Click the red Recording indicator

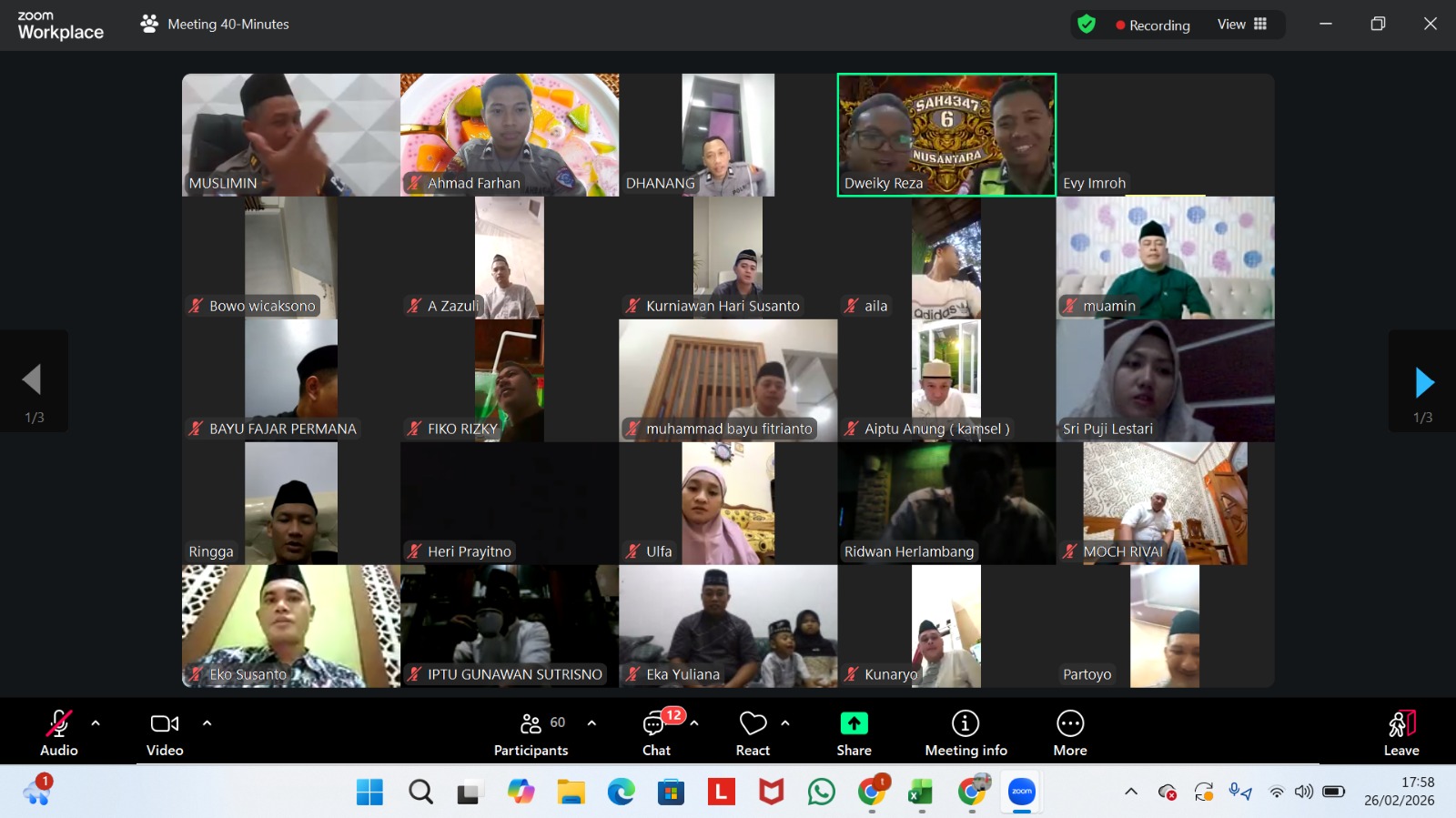point(1152,25)
